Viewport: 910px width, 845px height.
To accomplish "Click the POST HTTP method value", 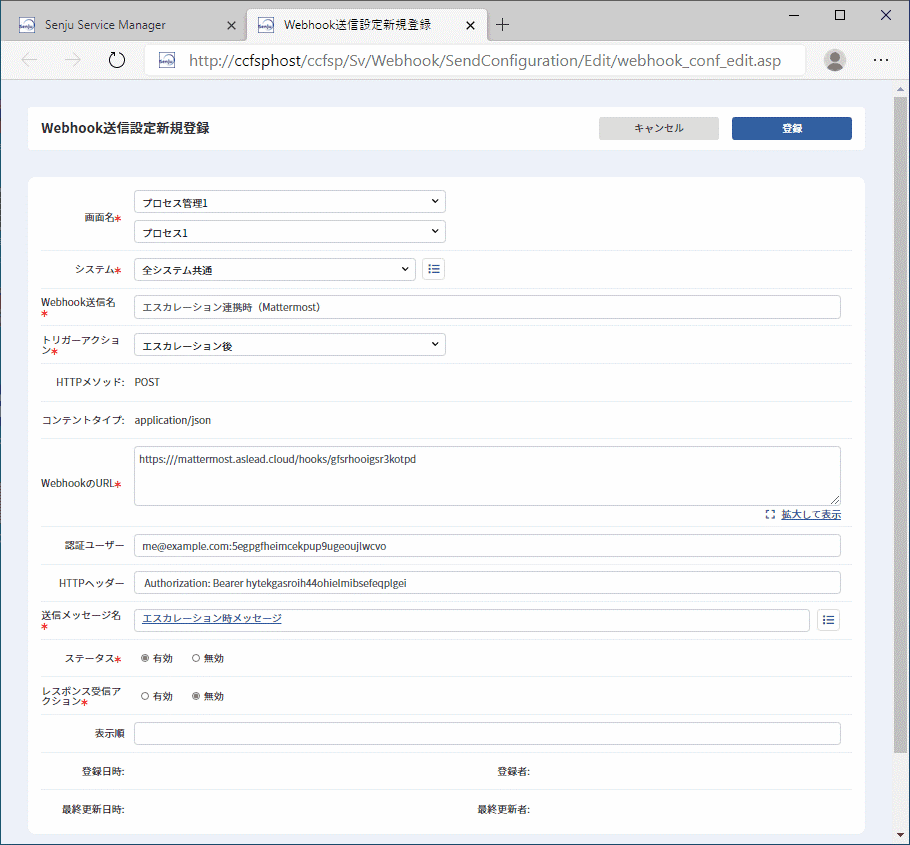I will click(147, 382).
